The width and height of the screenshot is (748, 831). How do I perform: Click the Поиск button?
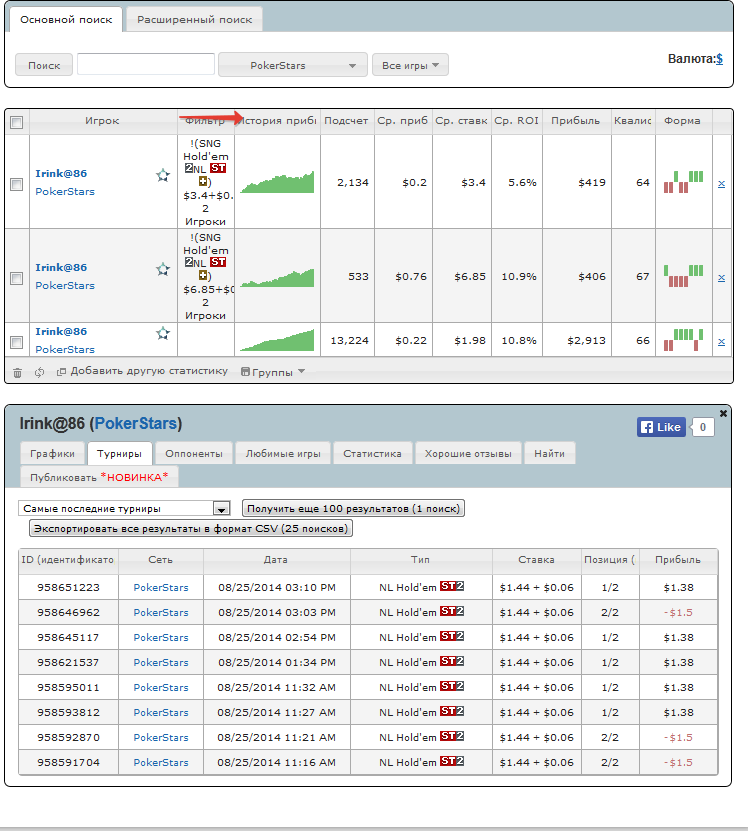click(x=44, y=65)
